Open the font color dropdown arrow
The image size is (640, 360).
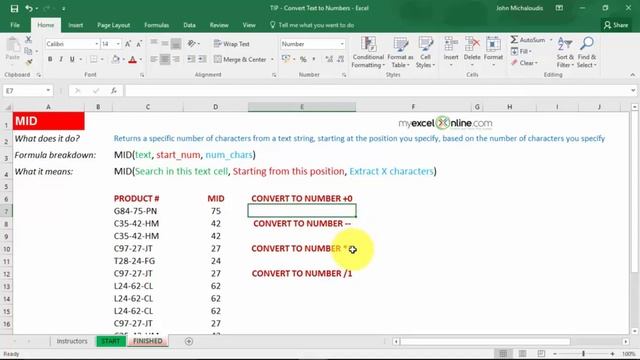coord(141,60)
